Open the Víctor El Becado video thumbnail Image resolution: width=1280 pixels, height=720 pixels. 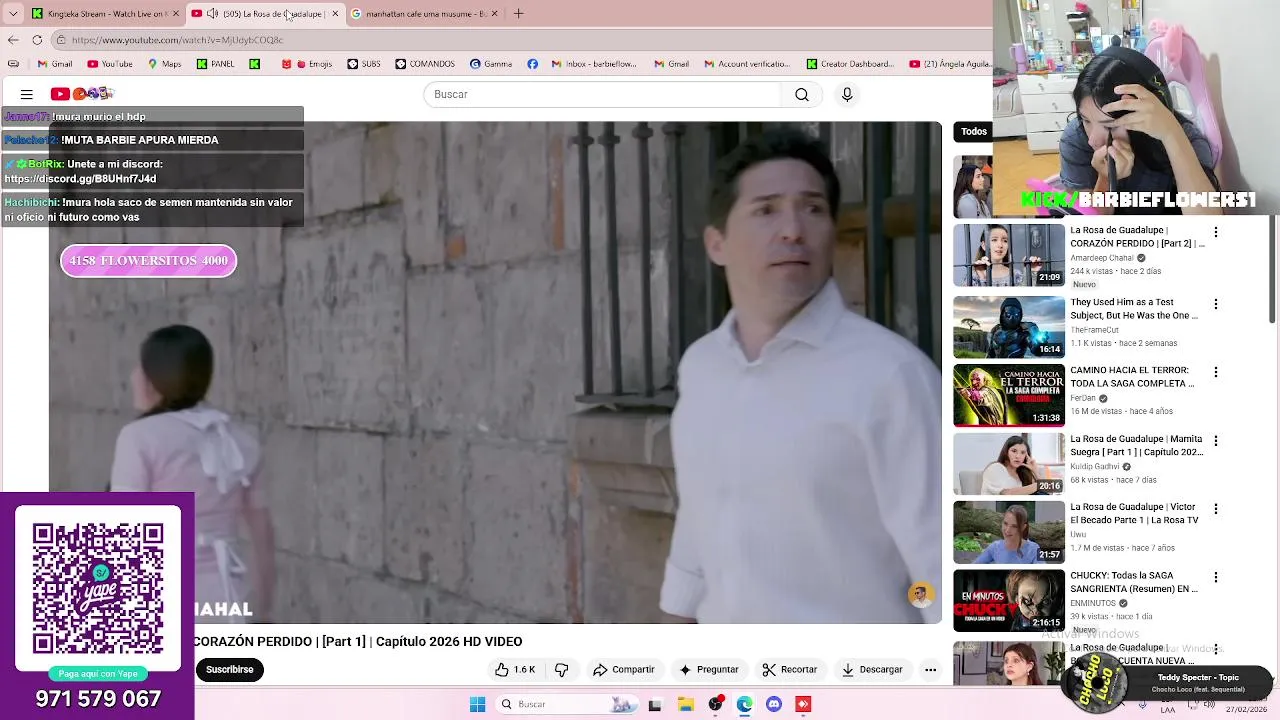(1008, 532)
